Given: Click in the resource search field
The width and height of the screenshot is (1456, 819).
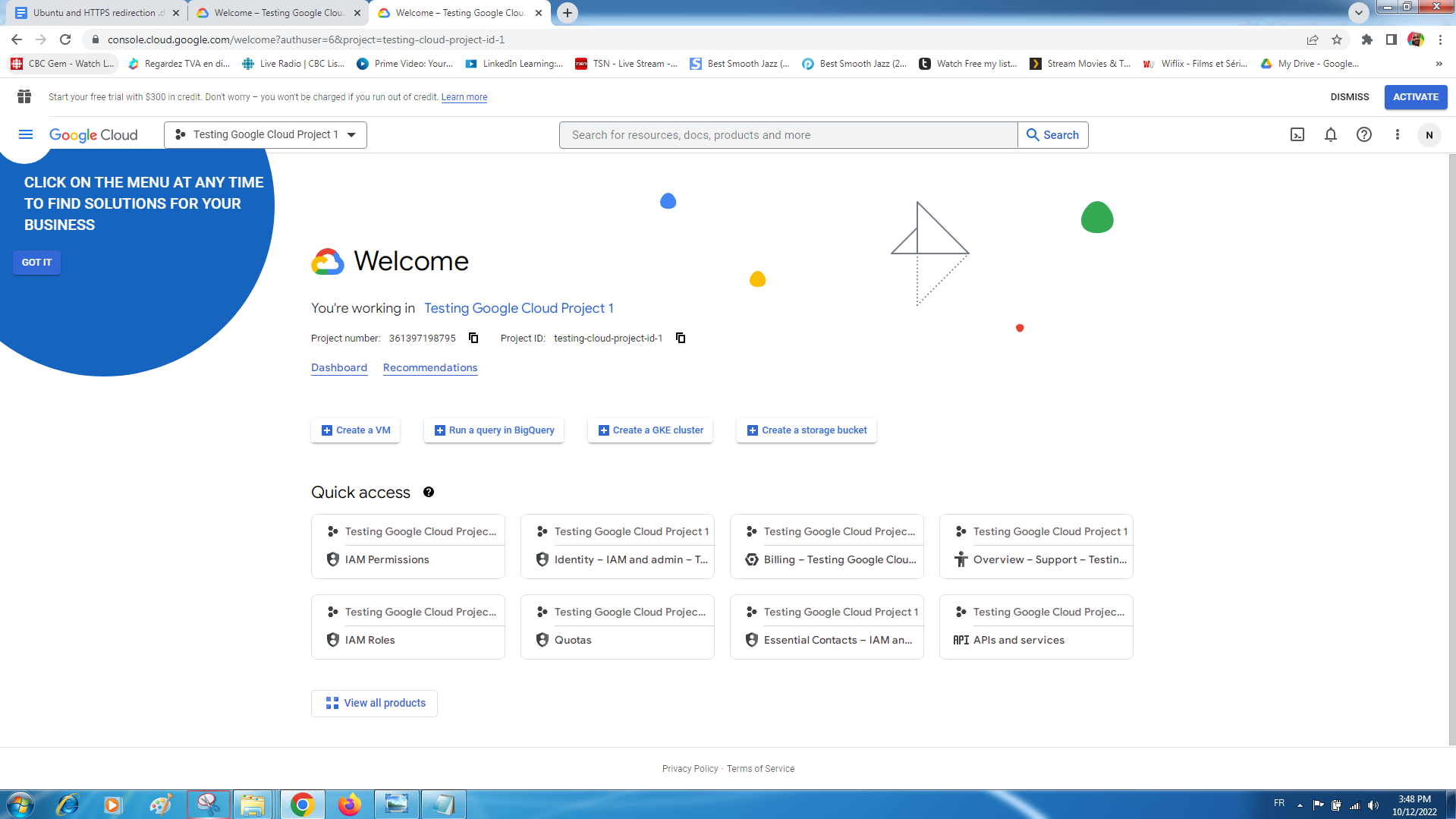Looking at the screenshot, I should click(x=788, y=135).
